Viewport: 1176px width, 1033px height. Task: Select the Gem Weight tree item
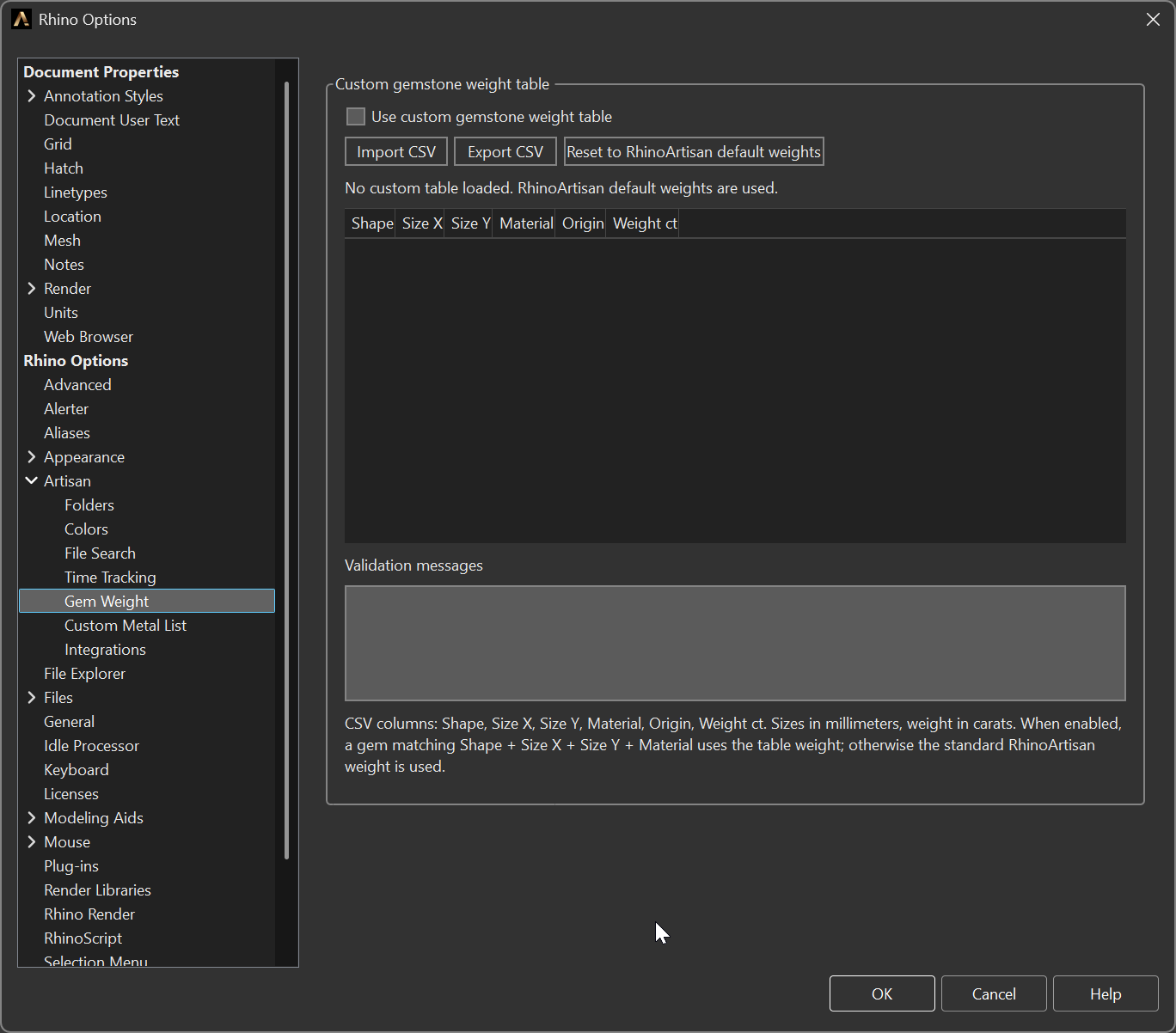[x=147, y=601]
